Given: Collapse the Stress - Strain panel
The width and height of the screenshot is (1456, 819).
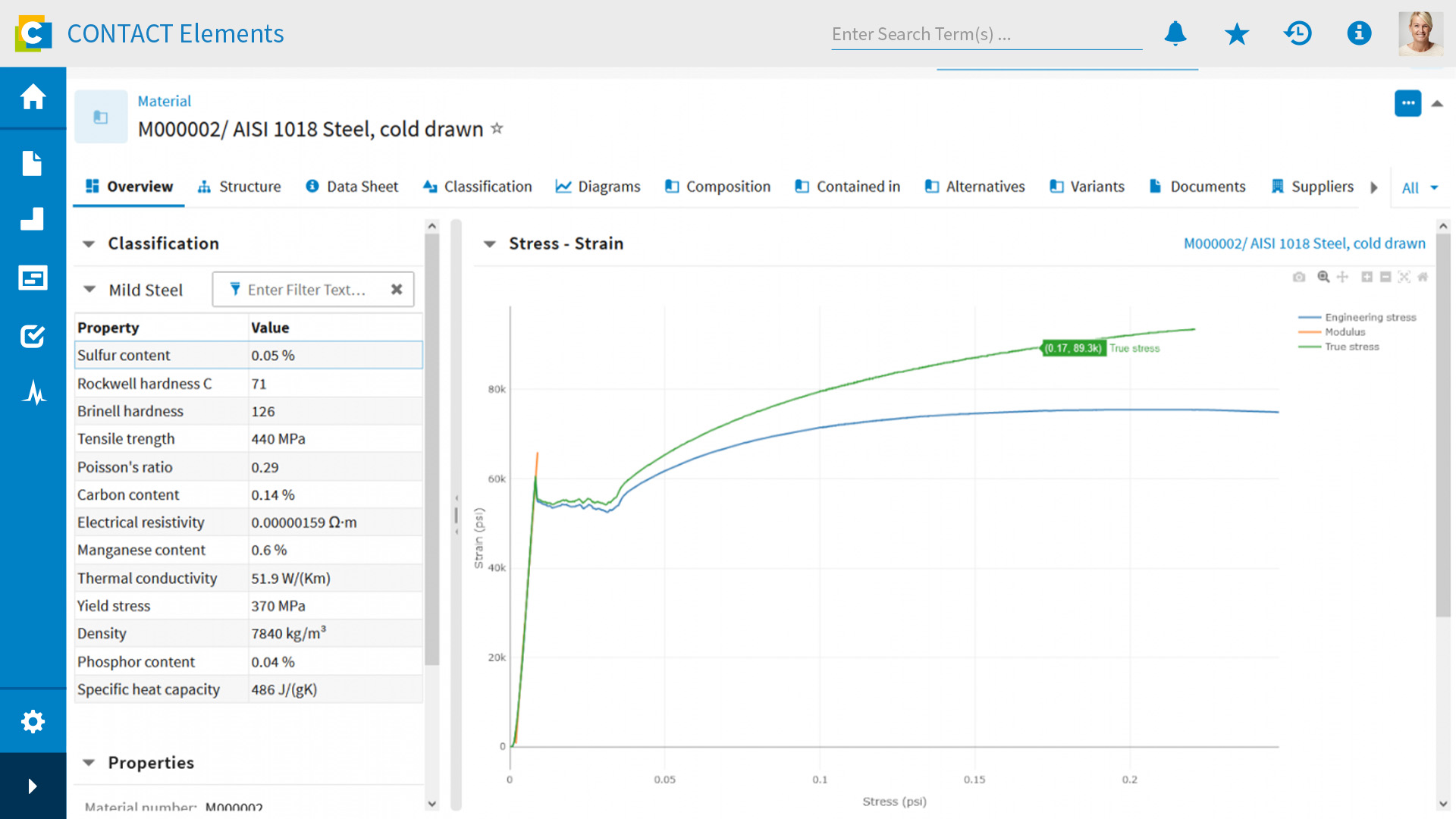Looking at the screenshot, I should 490,244.
